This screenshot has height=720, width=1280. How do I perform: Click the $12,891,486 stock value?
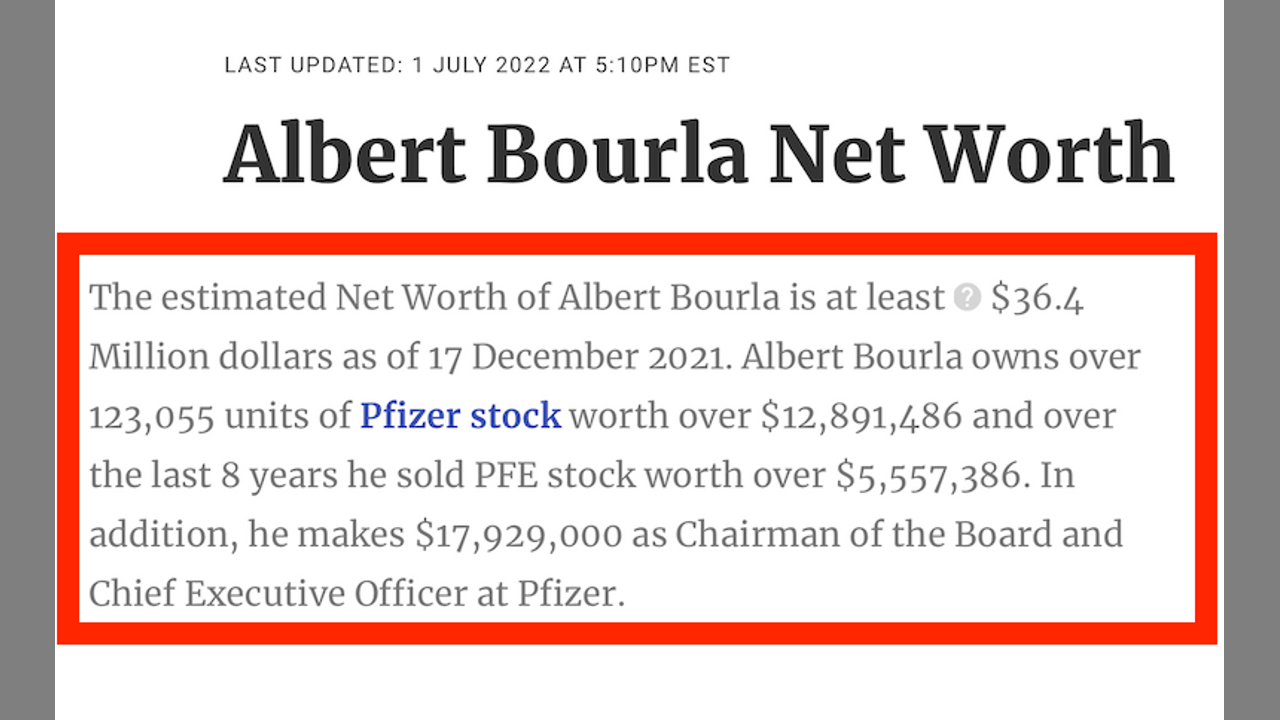coord(862,416)
